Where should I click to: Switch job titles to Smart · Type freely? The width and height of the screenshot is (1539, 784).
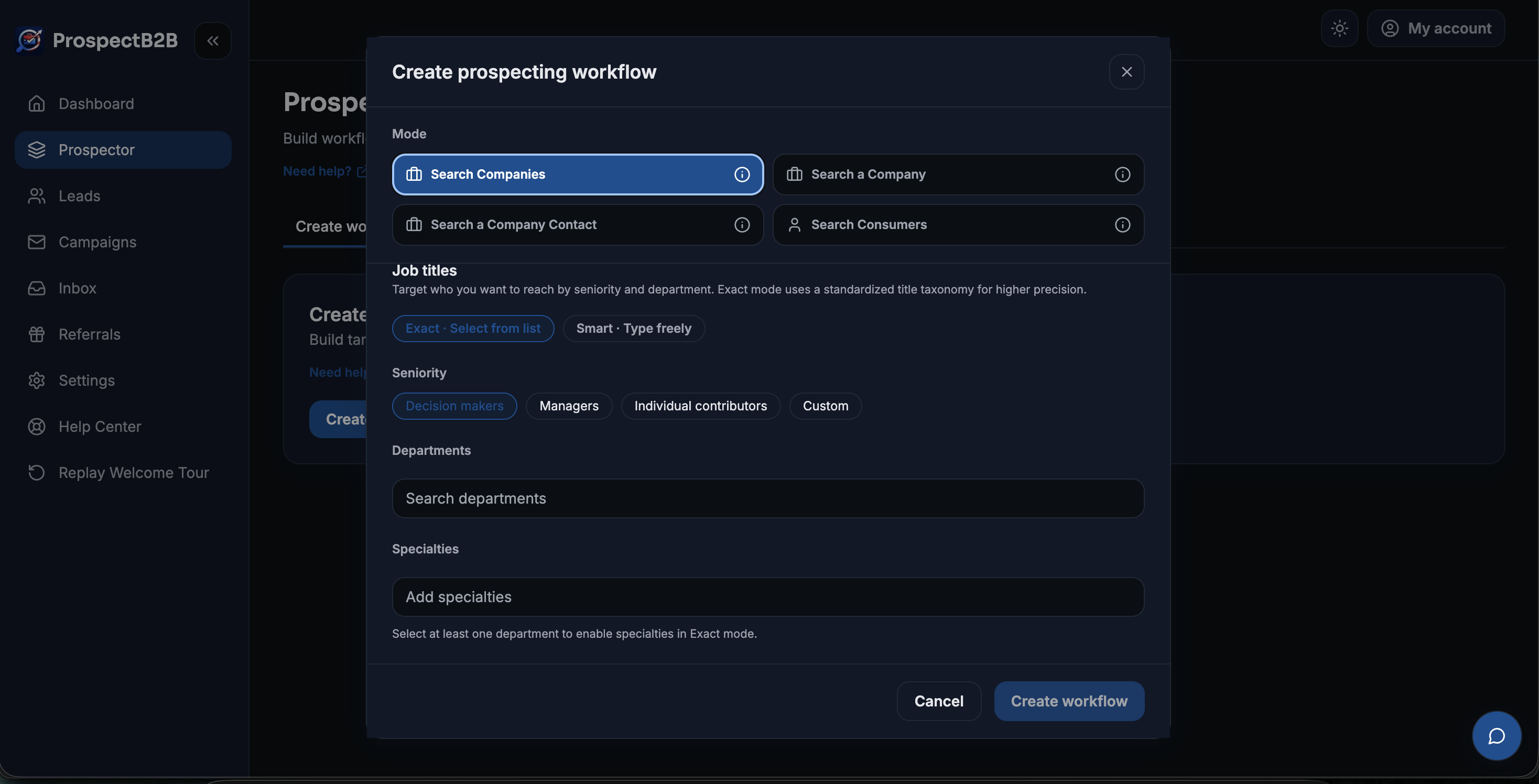point(633,328)
